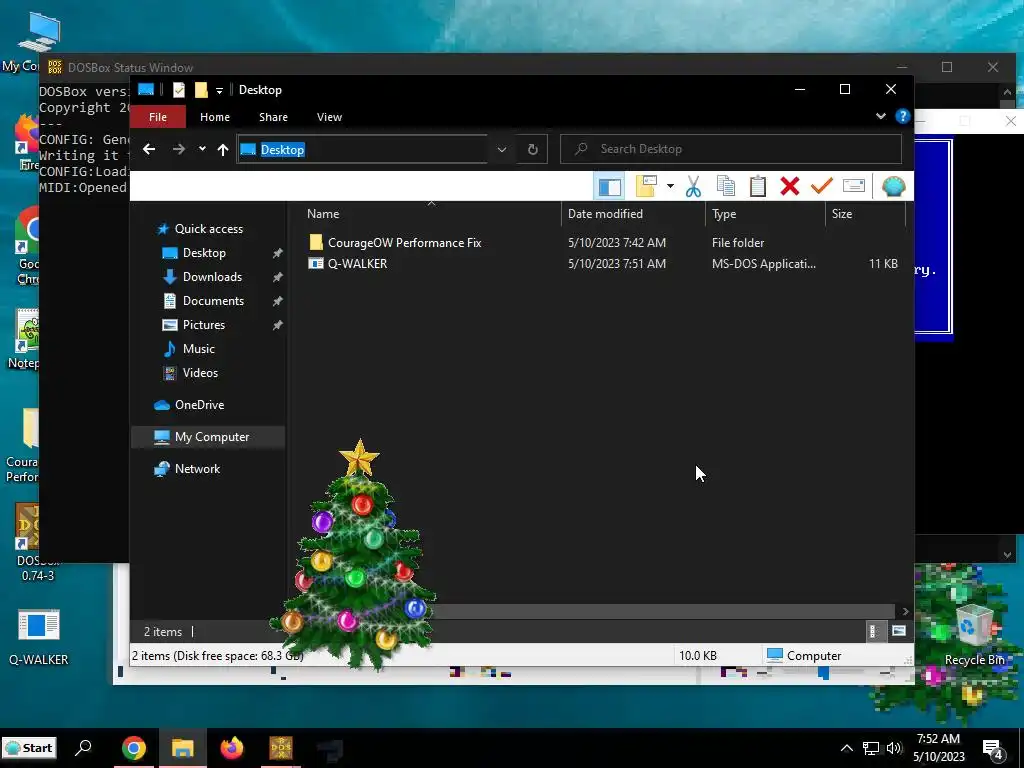Click the folder views toolbar icon

(x=646, y=187)
